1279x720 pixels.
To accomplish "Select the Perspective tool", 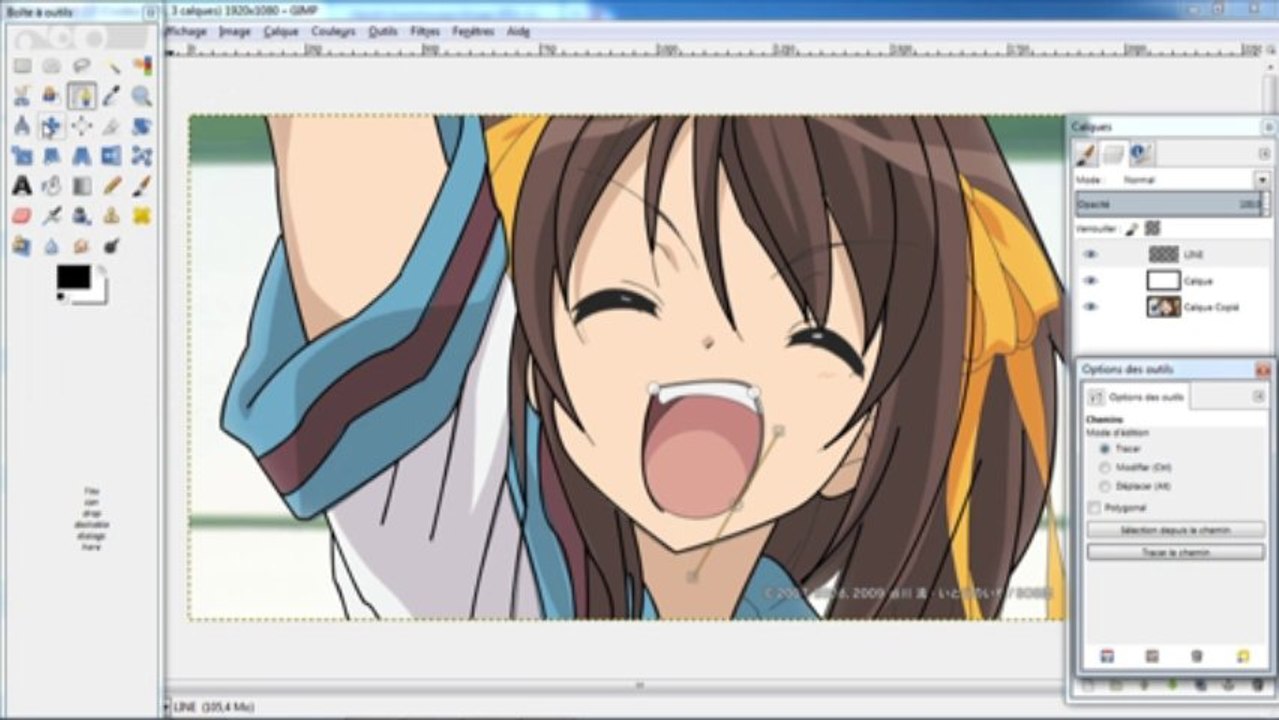I will [x=82, y=156].
